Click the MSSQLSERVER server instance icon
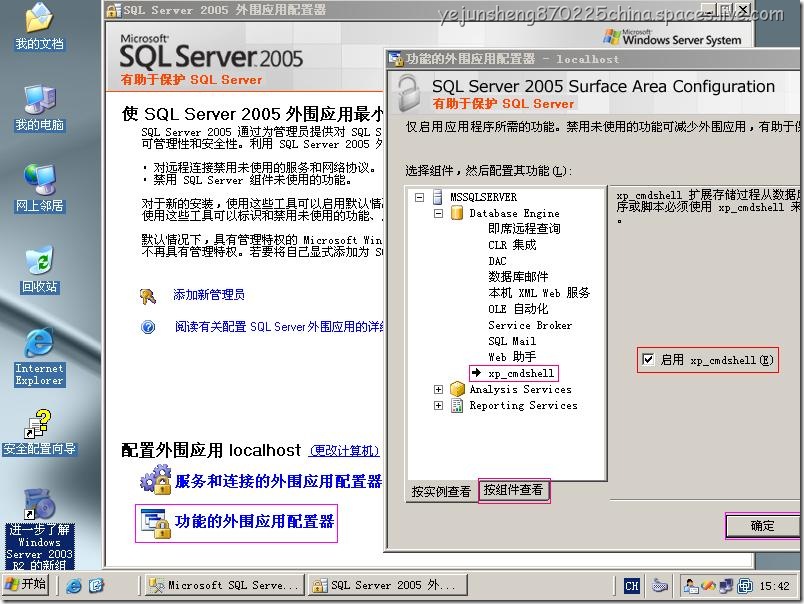Screen dimensions: 804x604 pyautogui.click(x=437, y=197)
